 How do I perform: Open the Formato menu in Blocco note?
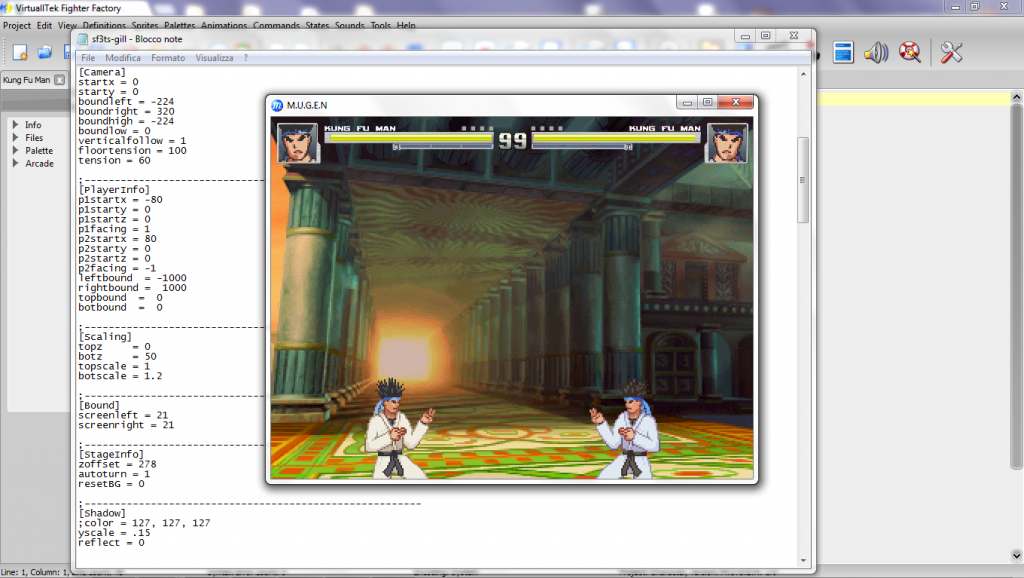pos(168,58)
